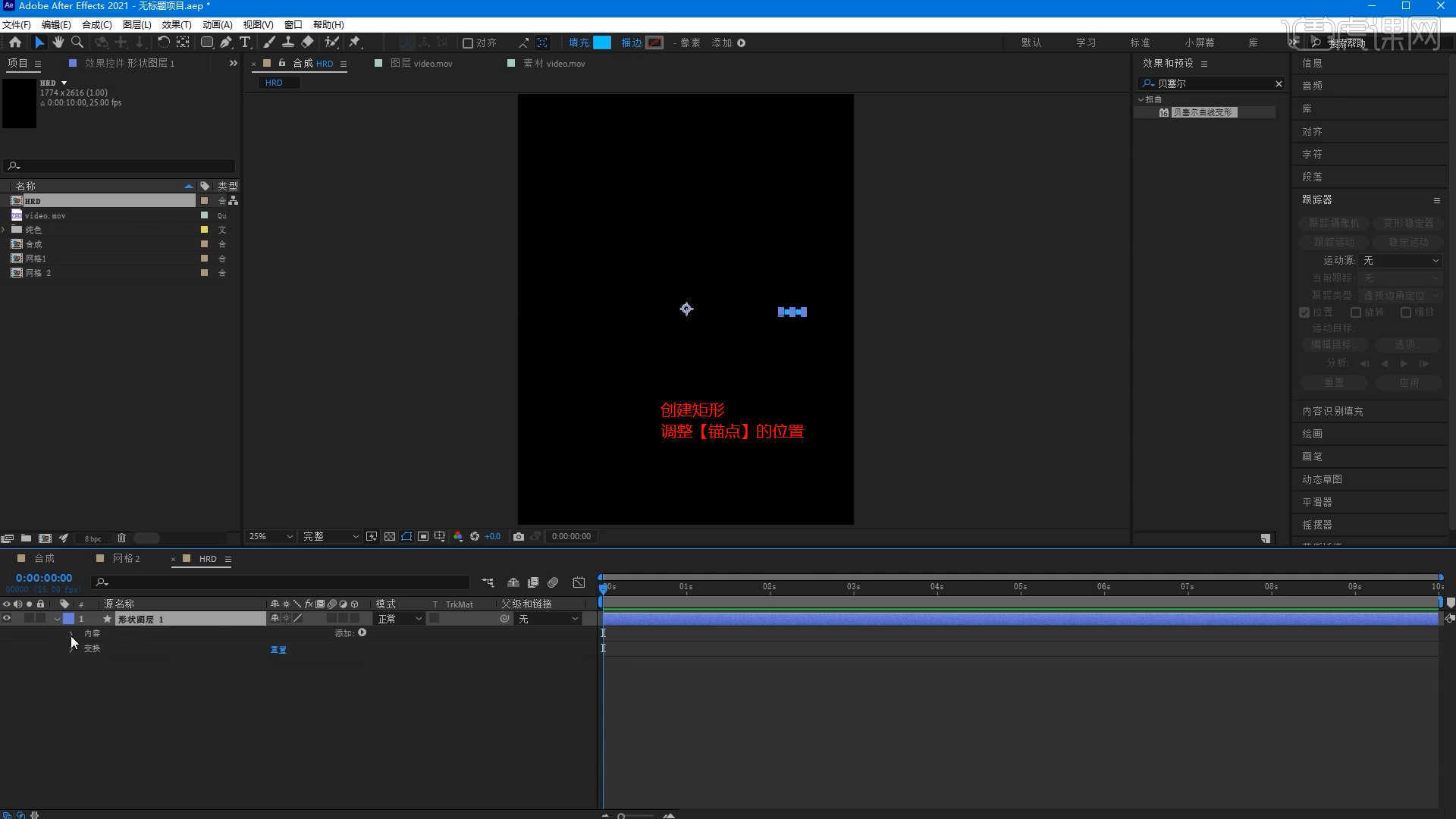Select the Roto Brush tool

coord(331,42)
